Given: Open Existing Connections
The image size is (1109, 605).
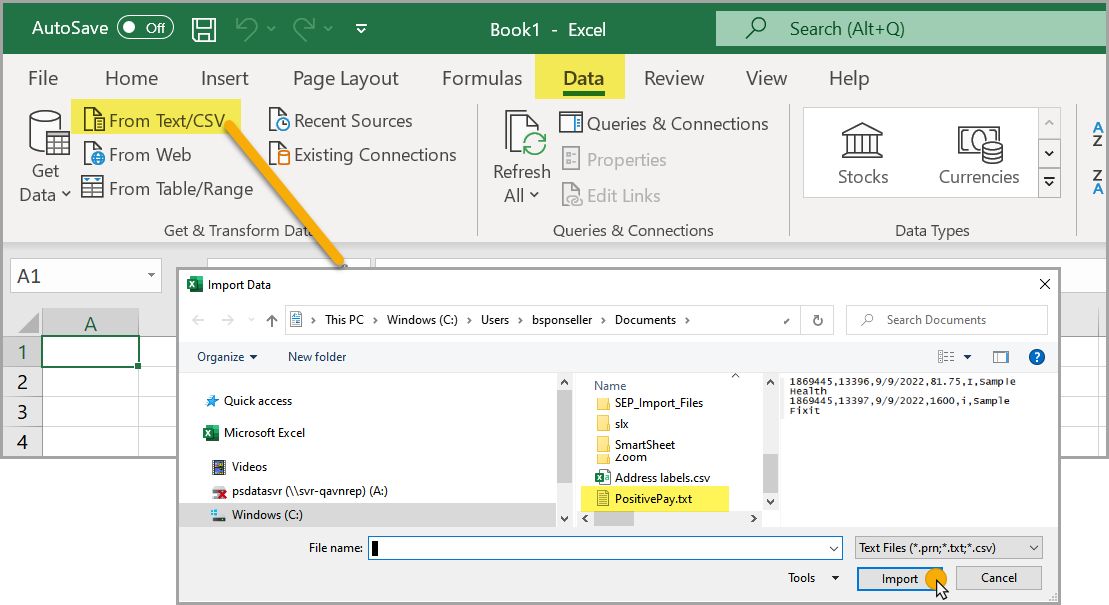Looking at the screenshot, I should coord(363,154).
